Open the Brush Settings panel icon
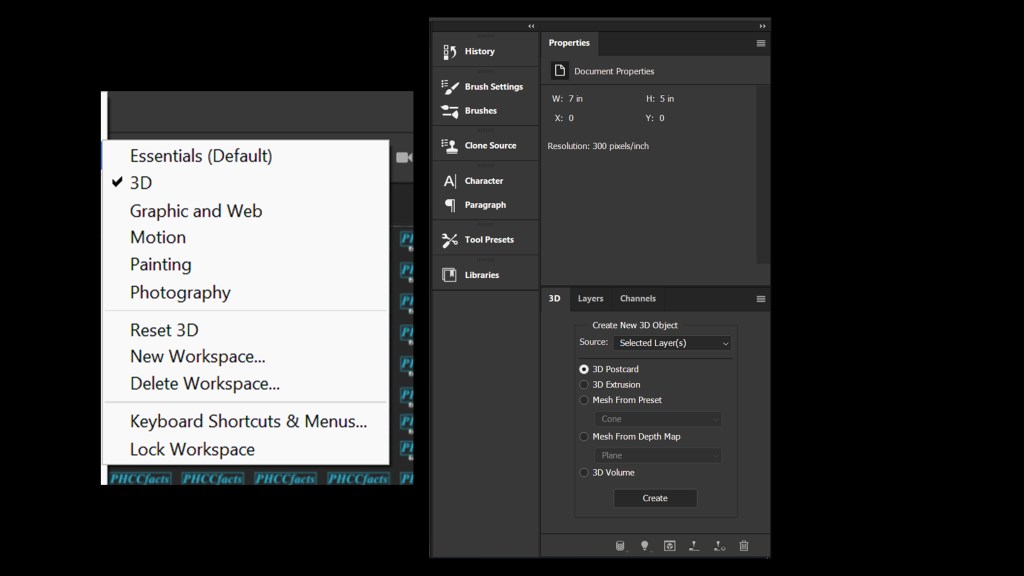The width and height of the screenshot is (1024, 576). click(x=450, y=87)
